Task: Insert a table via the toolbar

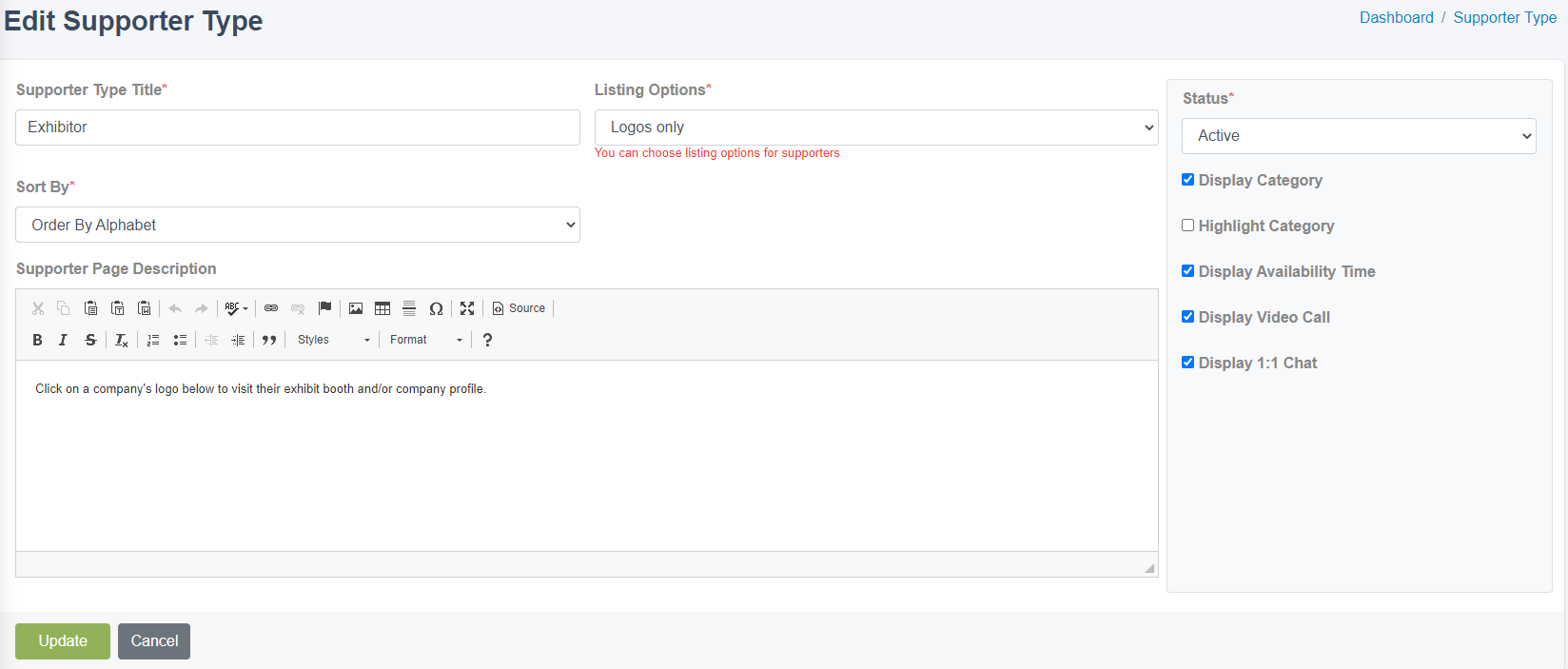Action: point(382,308)
